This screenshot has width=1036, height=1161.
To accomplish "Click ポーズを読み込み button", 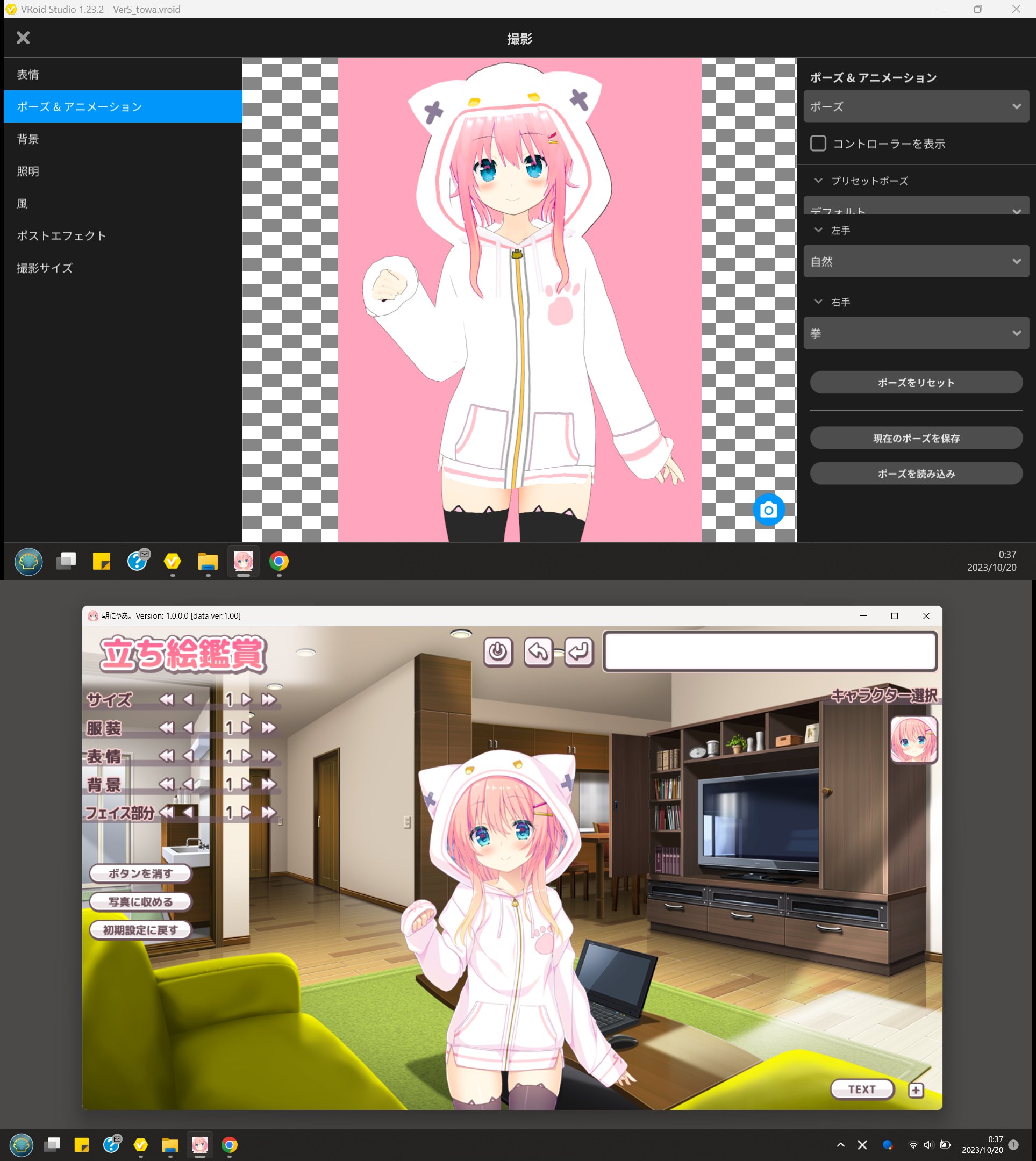I will tap(916, 474).
